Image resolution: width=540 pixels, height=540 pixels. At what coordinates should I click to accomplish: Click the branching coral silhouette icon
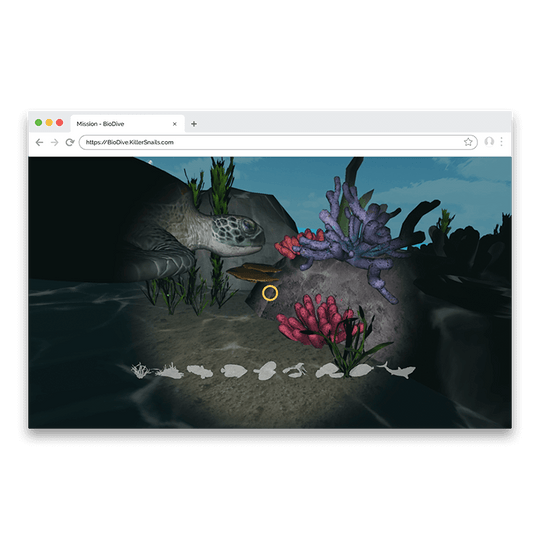tap(141, 371)
